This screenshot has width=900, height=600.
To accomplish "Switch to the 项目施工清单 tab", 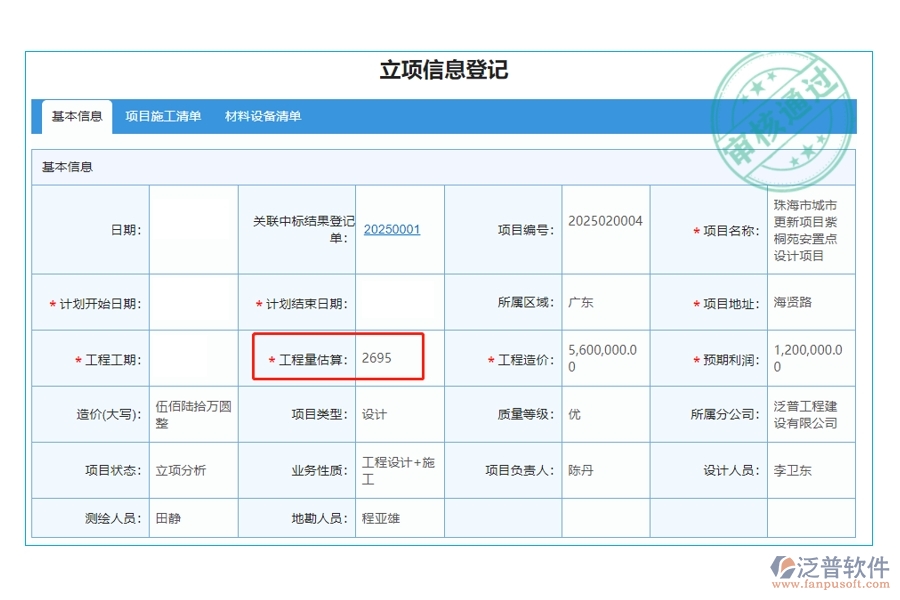I will 165,116.
